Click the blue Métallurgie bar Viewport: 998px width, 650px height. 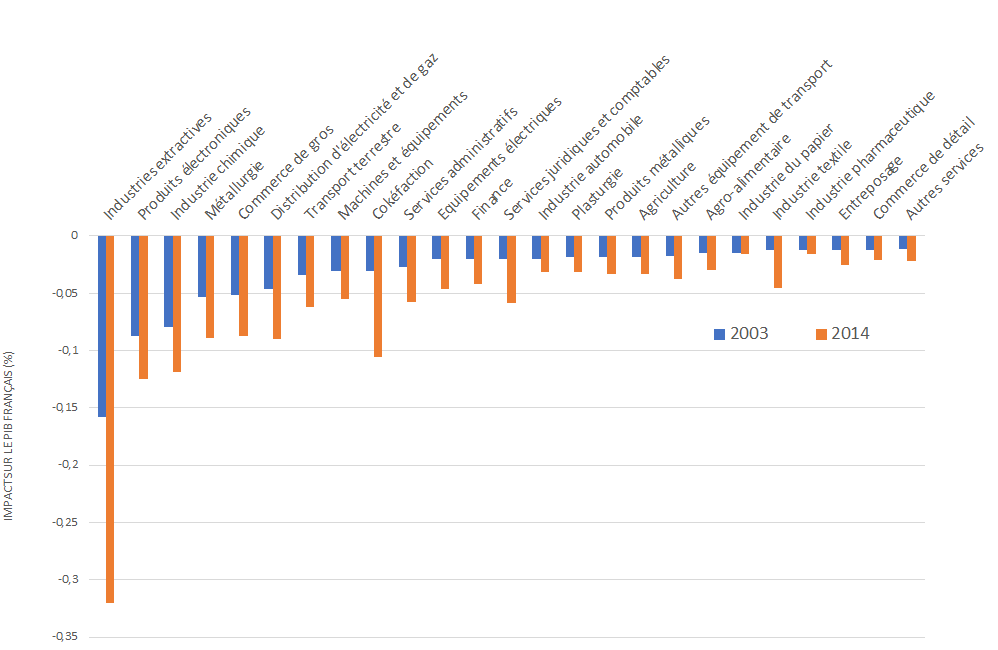pyautogui.click(x=202, y=267)
